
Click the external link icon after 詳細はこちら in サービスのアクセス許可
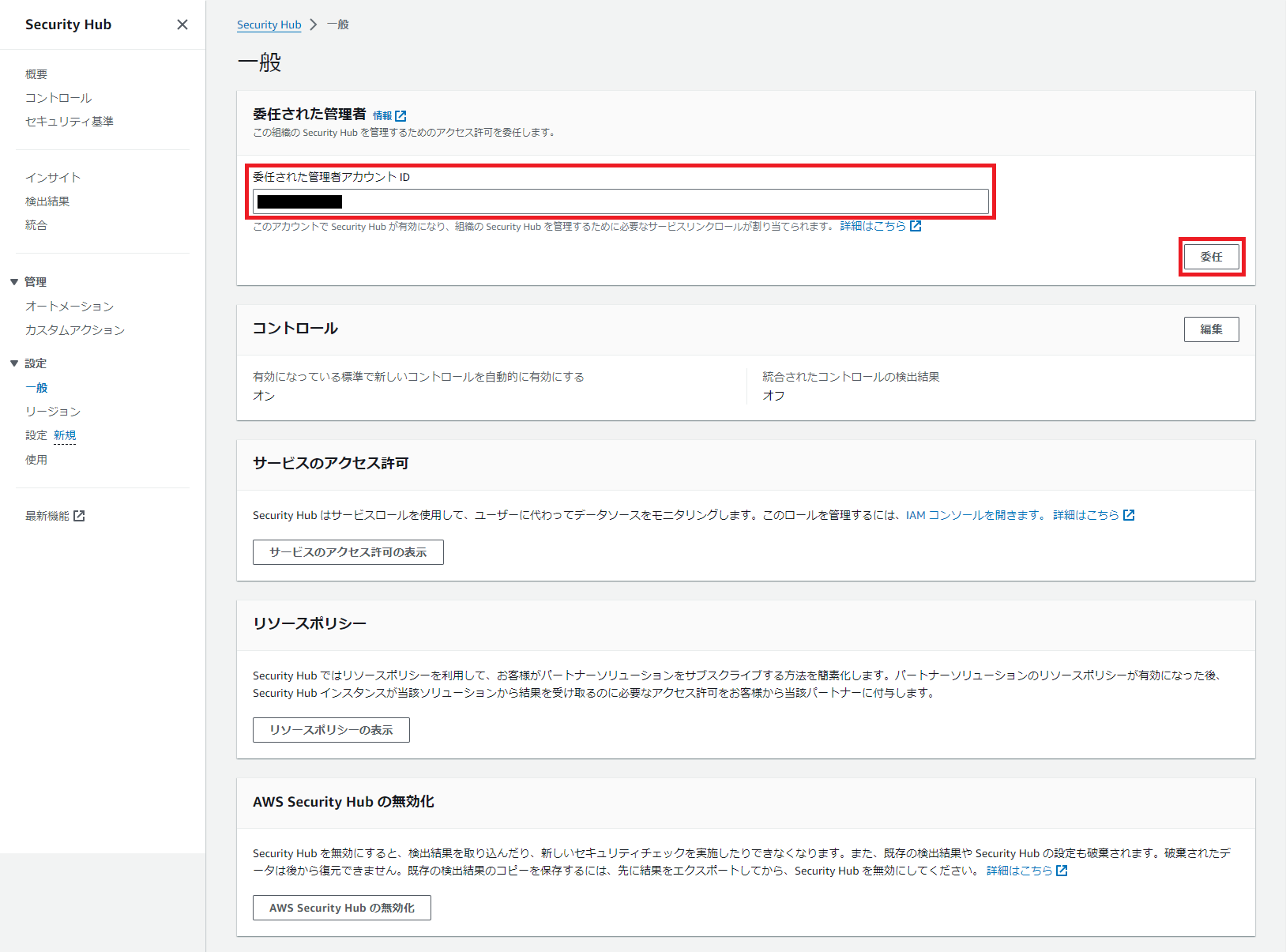1129,515
